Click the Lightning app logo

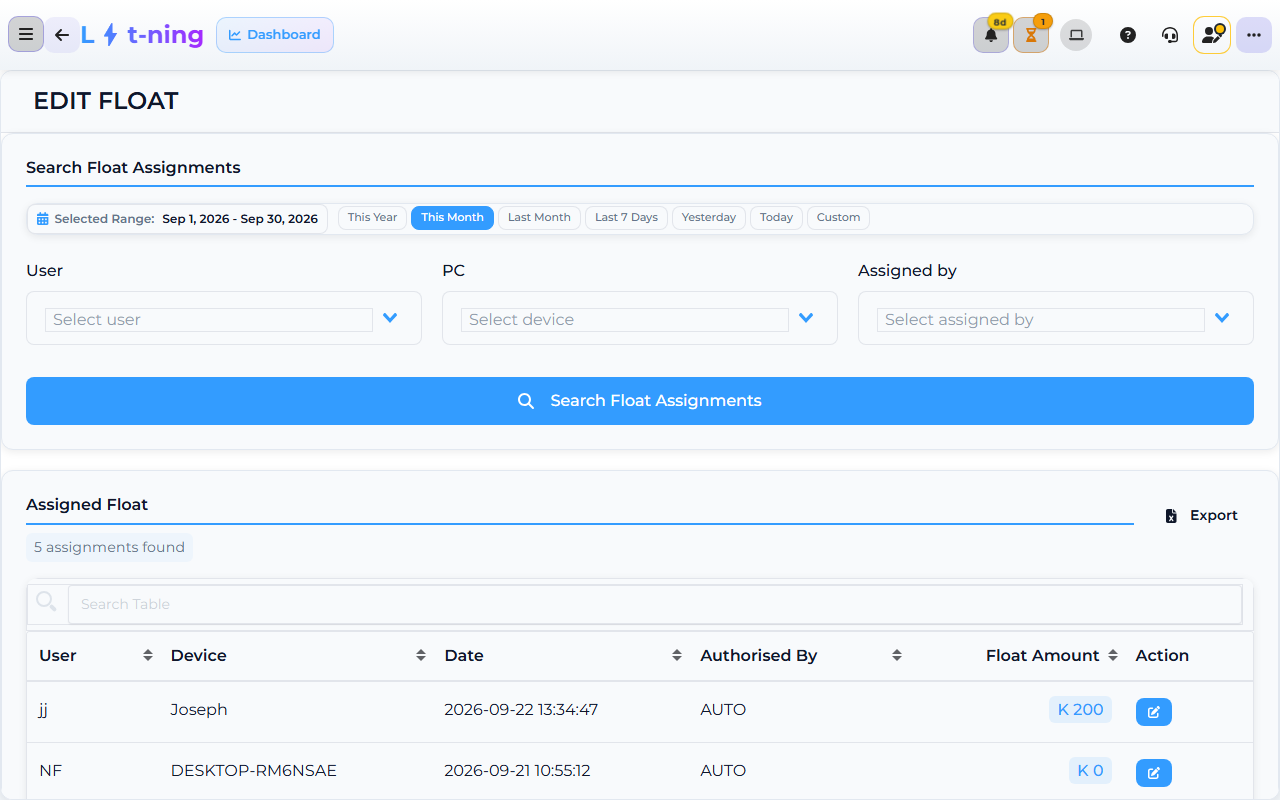click(x=142, y=35)
